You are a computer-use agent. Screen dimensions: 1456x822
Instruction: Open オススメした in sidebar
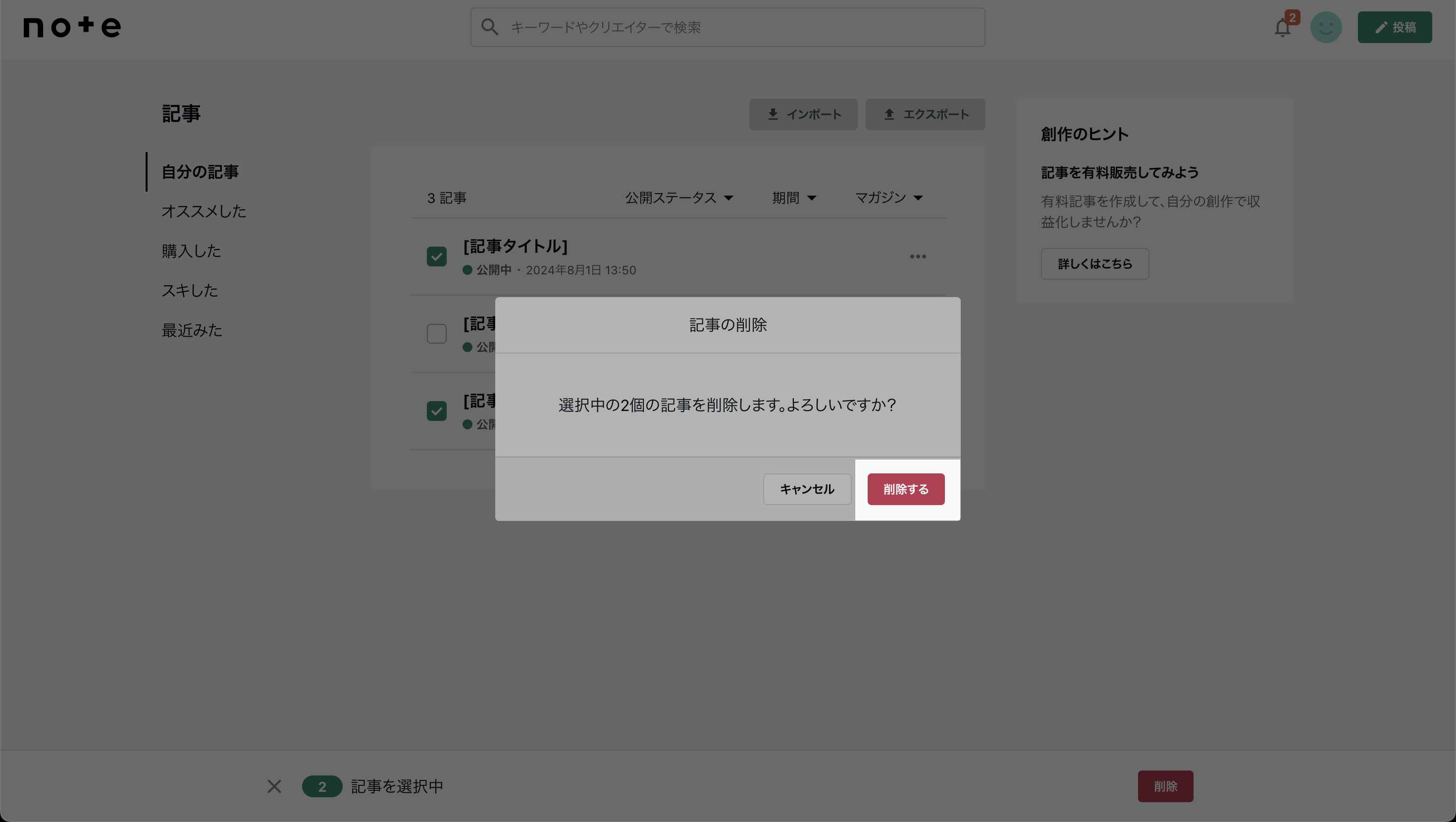pos(204,211)
